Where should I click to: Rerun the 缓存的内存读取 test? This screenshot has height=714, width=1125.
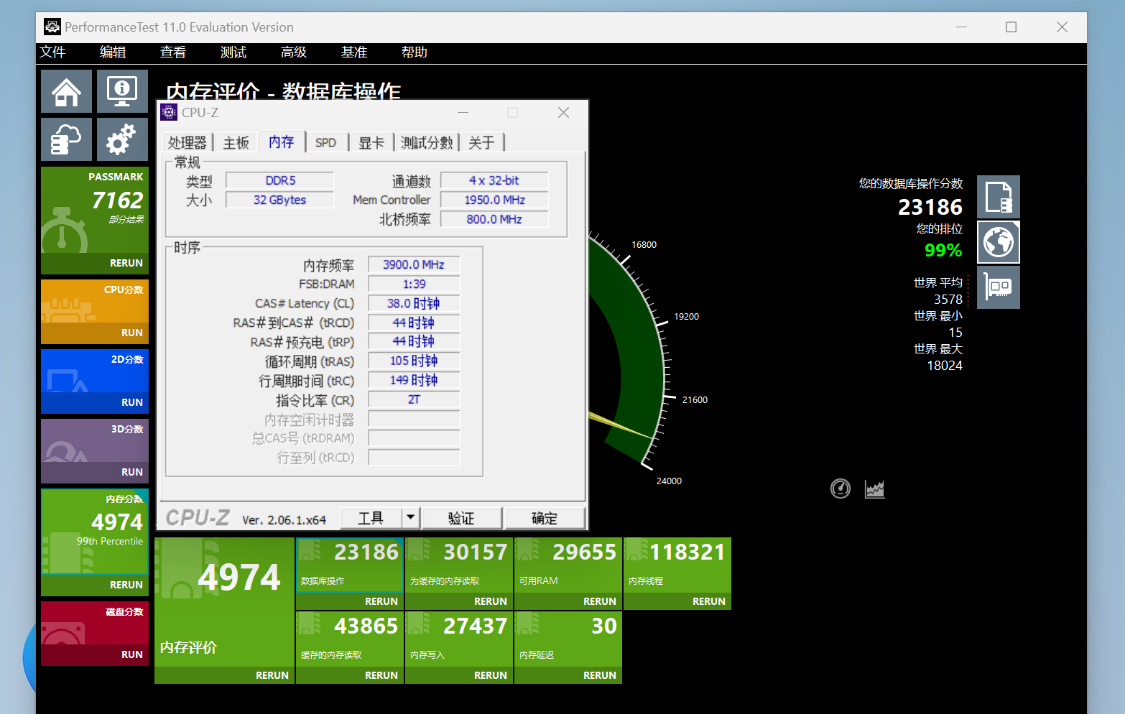pos(381,675)
